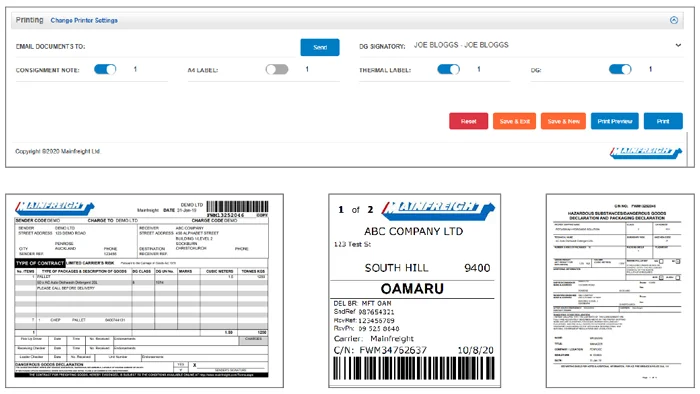Open Change Printer Settings link
700x394 pixels.
point(84,21)
